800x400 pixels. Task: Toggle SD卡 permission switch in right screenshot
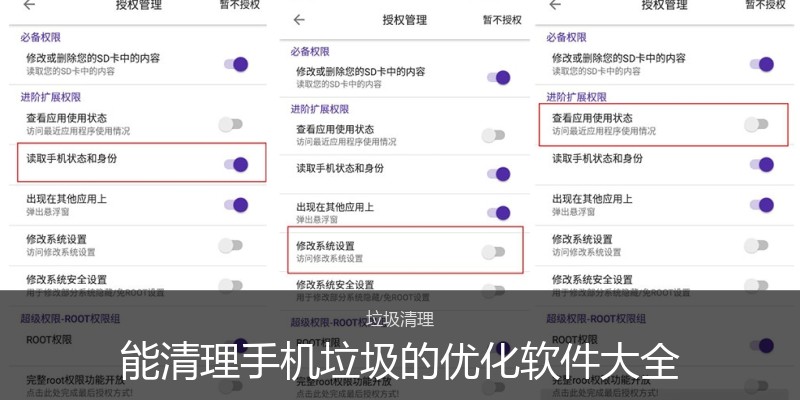pyautogui.click(x=762, y=64)
